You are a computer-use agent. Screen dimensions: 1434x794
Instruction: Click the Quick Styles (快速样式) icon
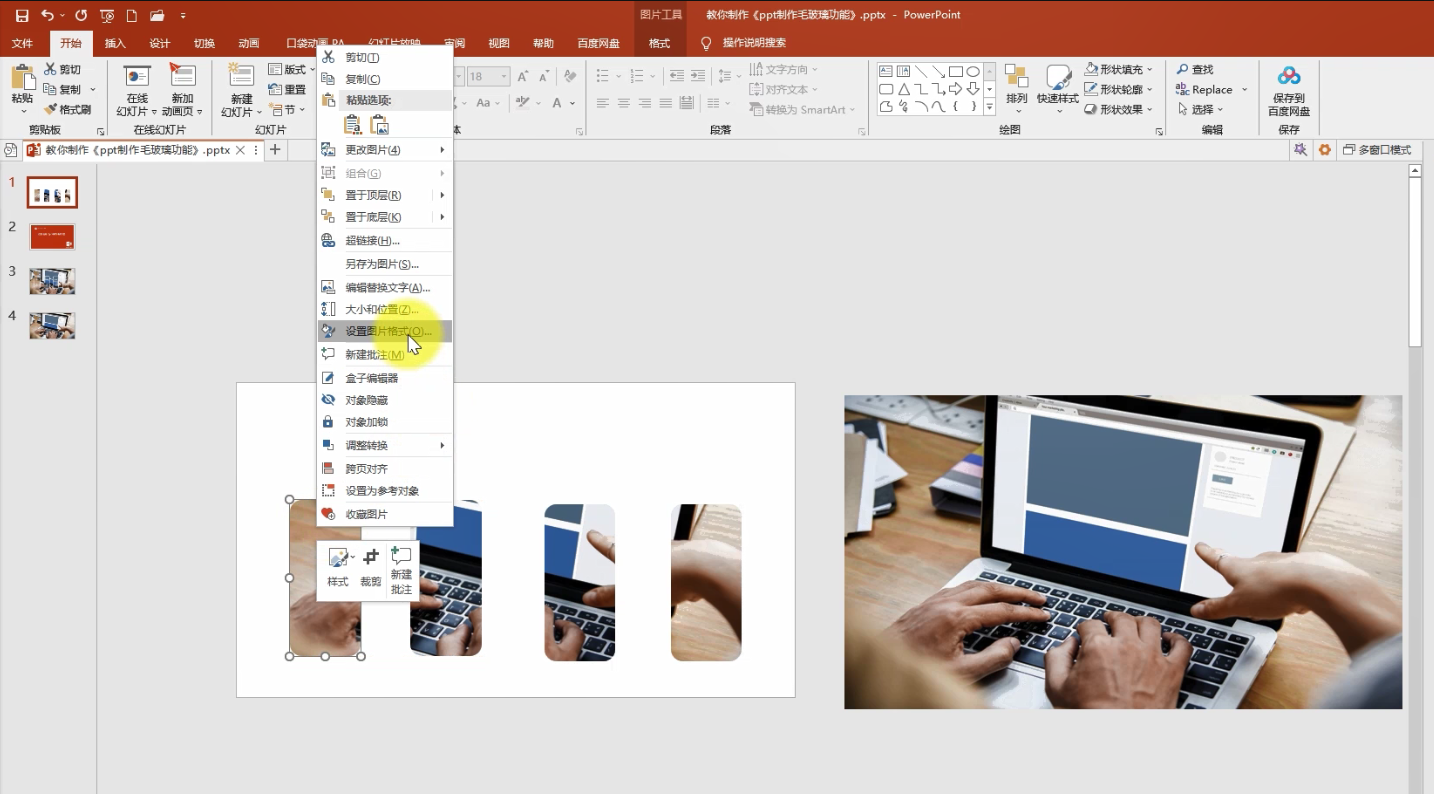[1058, 86]
